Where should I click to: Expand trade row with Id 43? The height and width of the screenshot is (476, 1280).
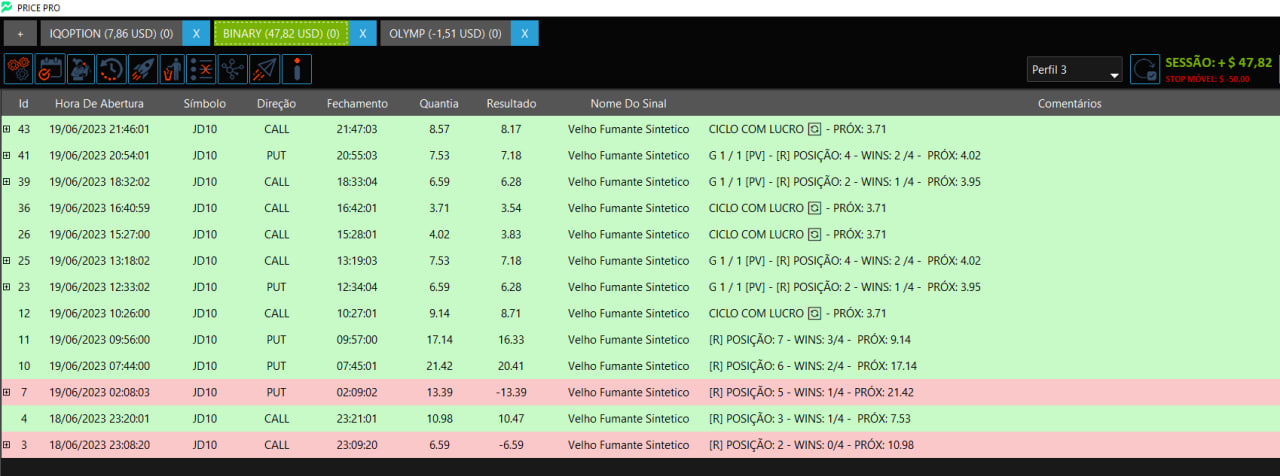pyautogui.click(x=6, y=129)
